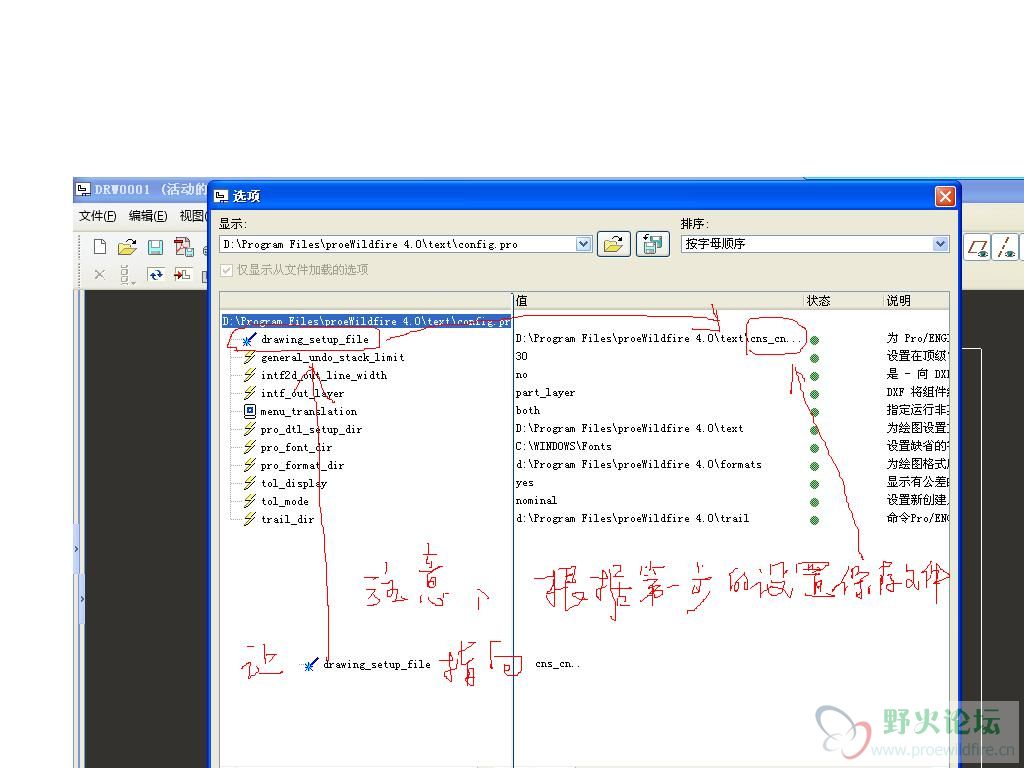
Task: Click the X delete icon in the toolbar
Action: click(x=99, y=274)
